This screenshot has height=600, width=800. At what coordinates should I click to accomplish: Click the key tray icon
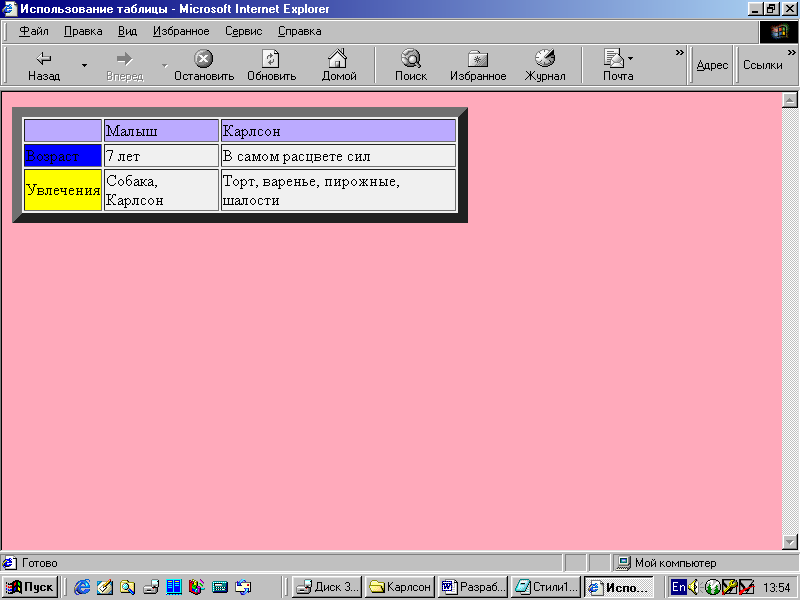(x=730, y=587)
